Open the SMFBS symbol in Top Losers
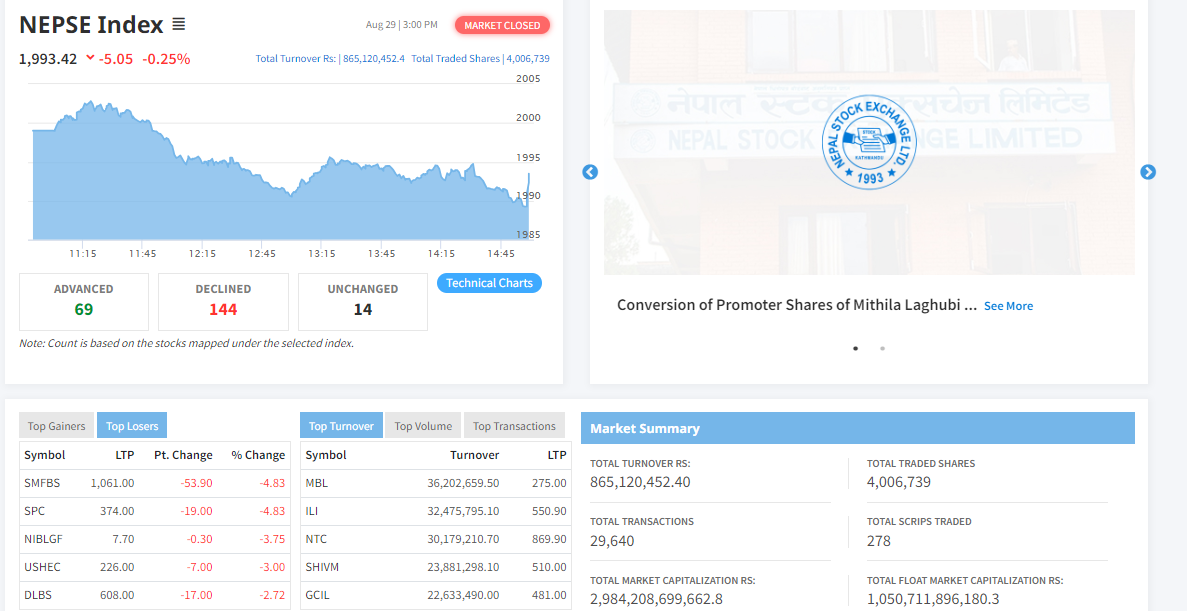This screenshot has width=1187, height=611. [42, 483]
